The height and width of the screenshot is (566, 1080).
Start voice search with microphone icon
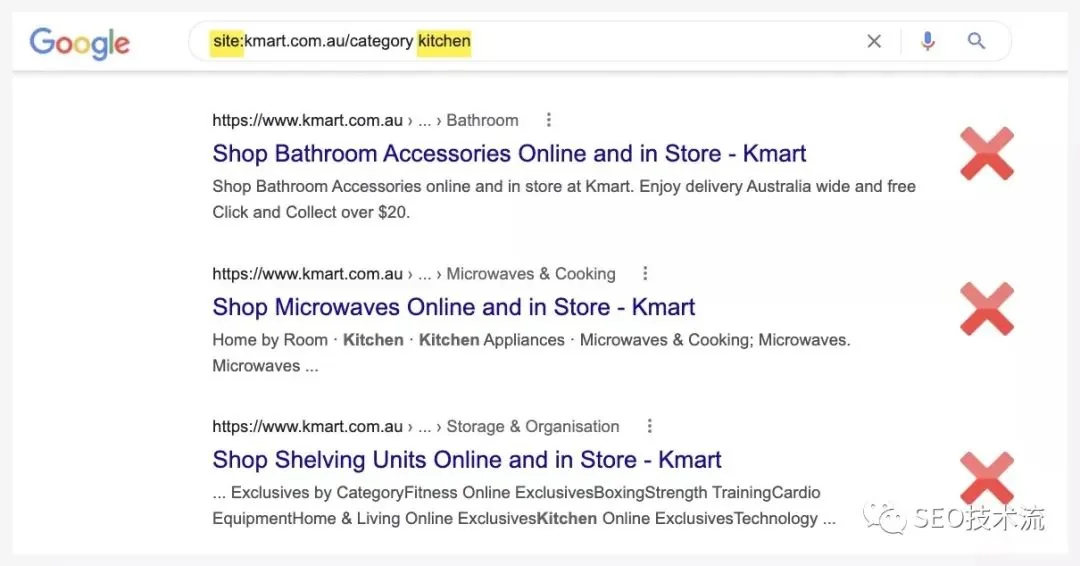(928, 41)
